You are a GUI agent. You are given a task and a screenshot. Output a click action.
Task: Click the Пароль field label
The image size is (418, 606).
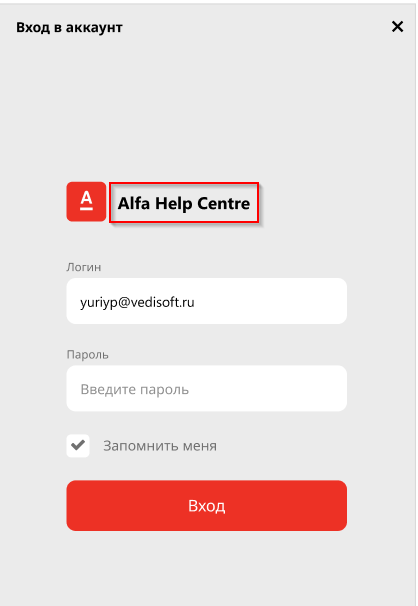(x=87, y=354)
